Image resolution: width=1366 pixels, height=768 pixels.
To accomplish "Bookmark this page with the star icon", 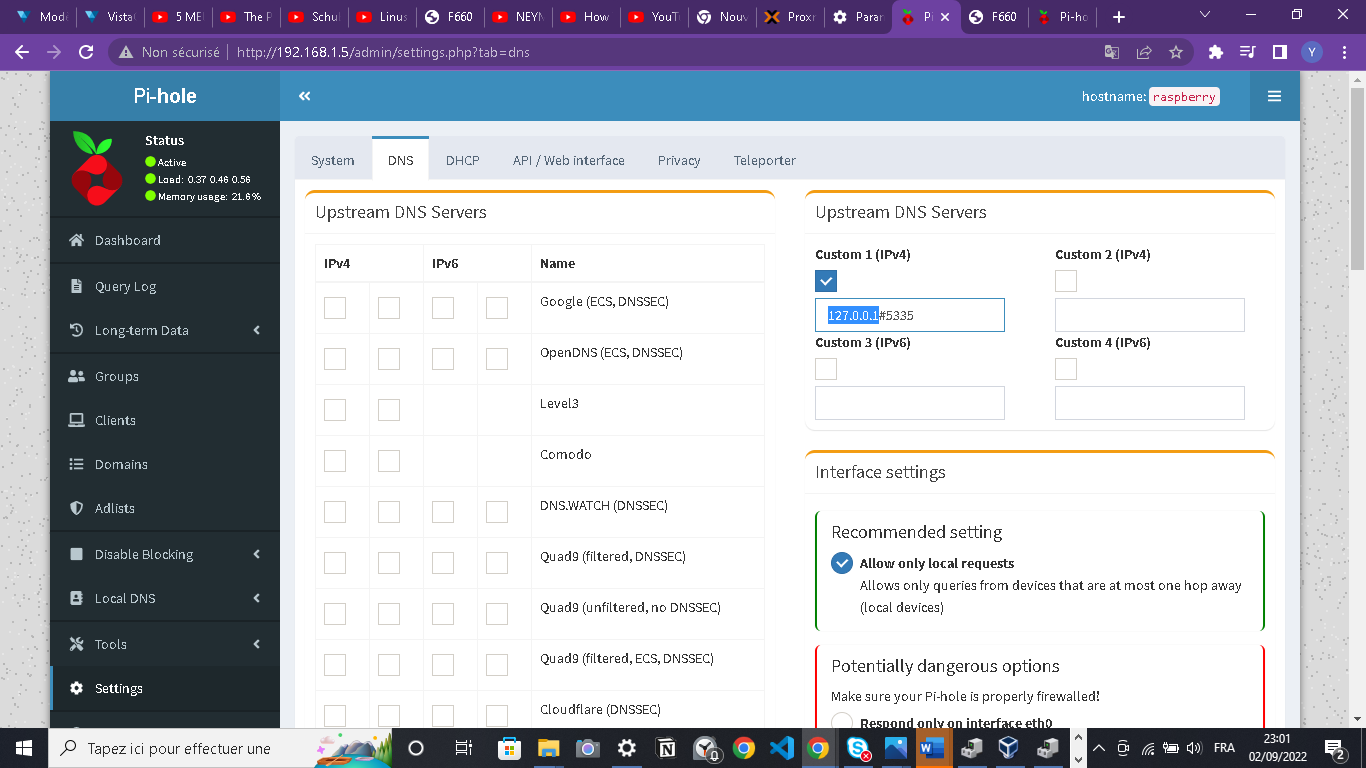I will tap(1176, 52).
